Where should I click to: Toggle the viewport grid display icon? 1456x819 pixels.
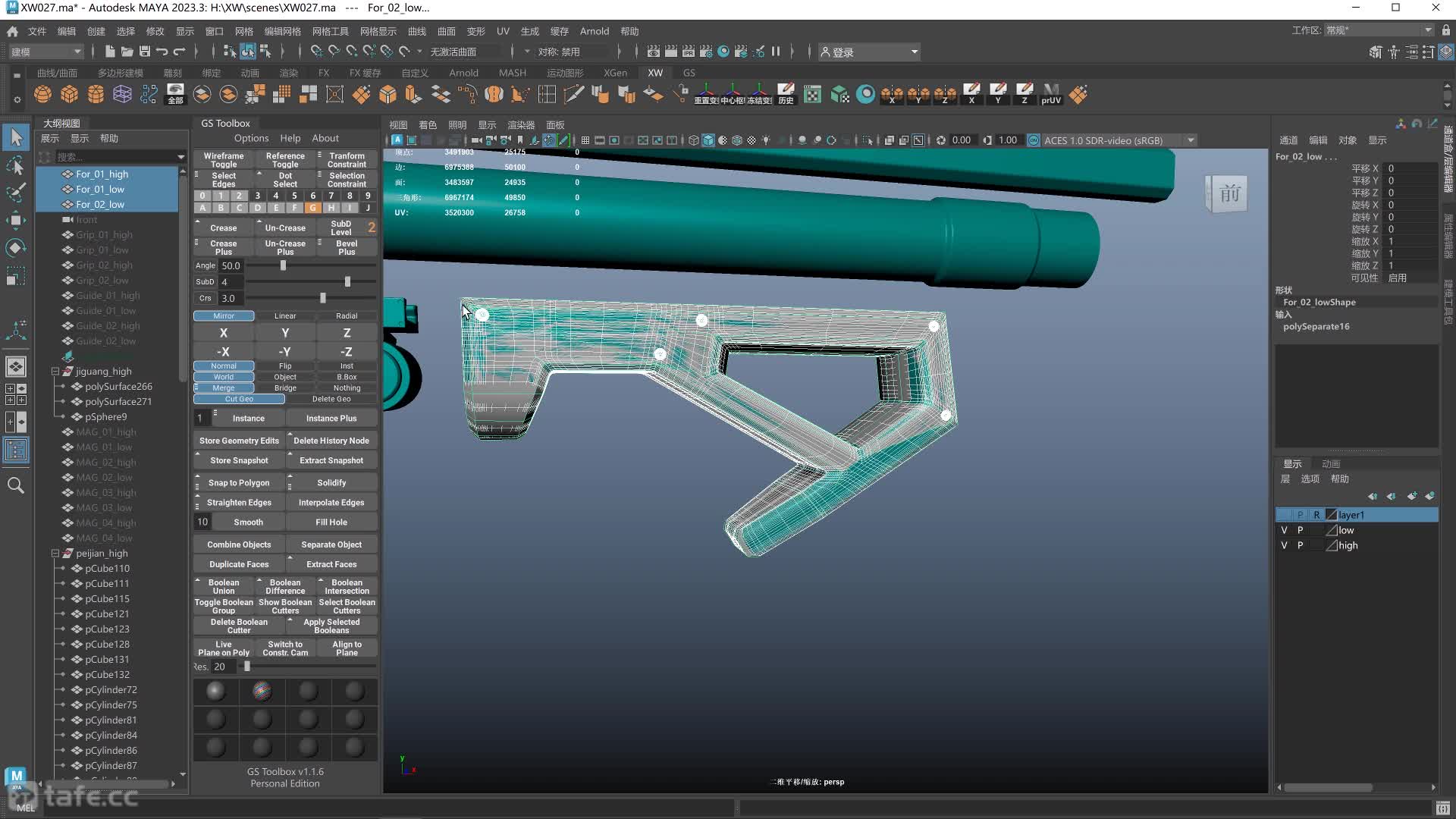(x=585, y=140)
